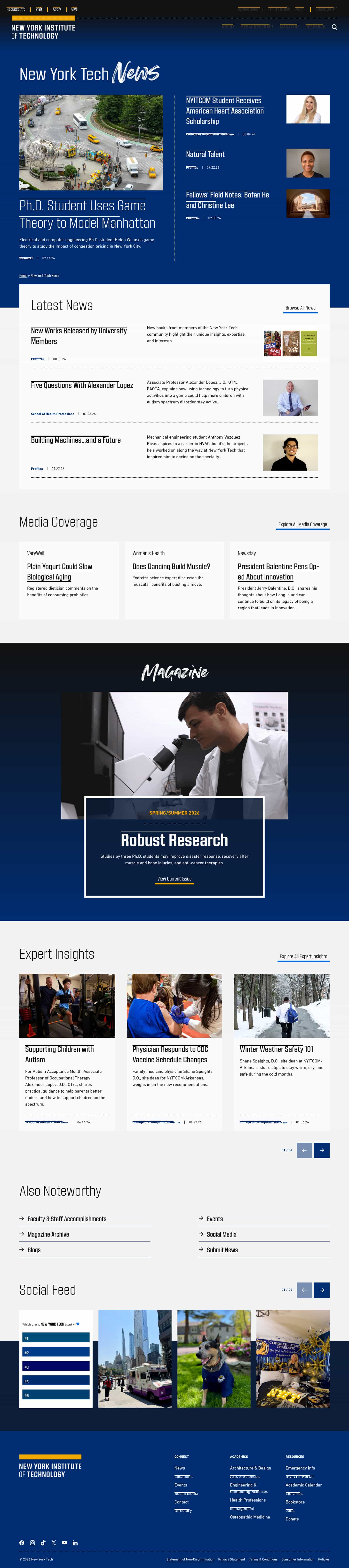Open the YouTube icon in footer
This screenshot has height=1568, width=349.
[x=64, y=1543]
